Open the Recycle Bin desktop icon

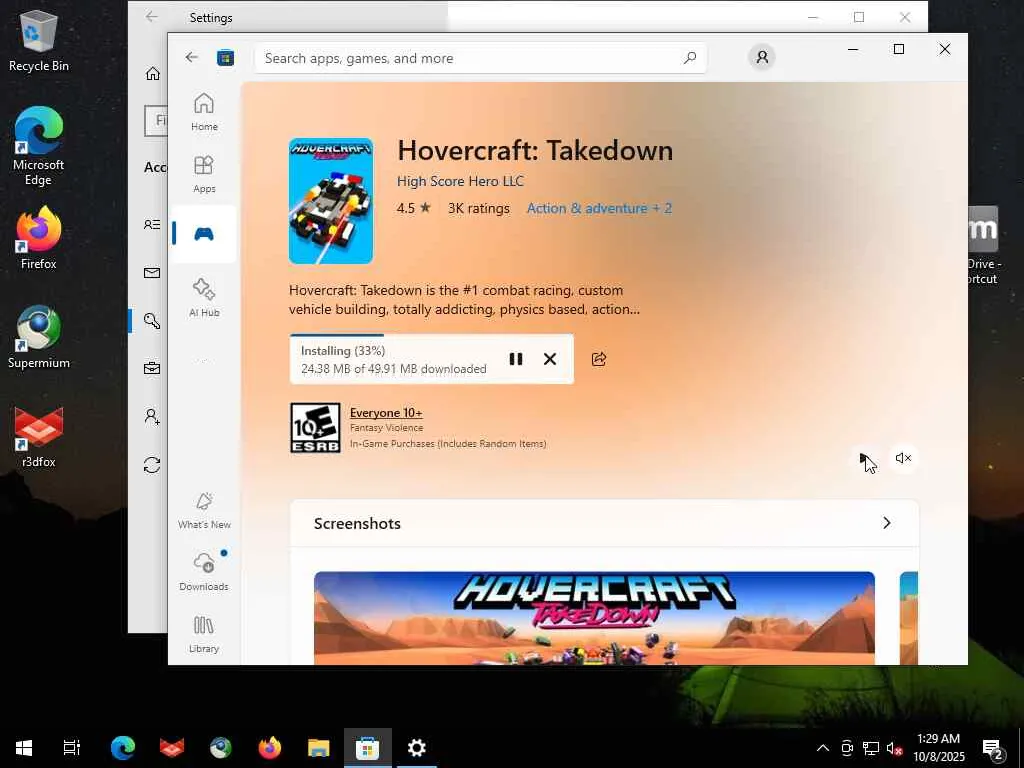(39, 40)
